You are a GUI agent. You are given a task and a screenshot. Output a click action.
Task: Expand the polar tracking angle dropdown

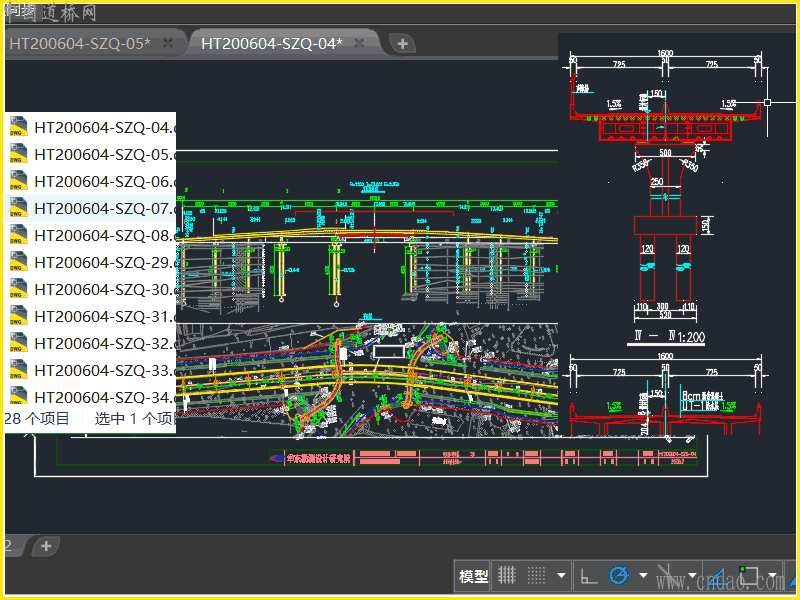(x=642, y=576)
